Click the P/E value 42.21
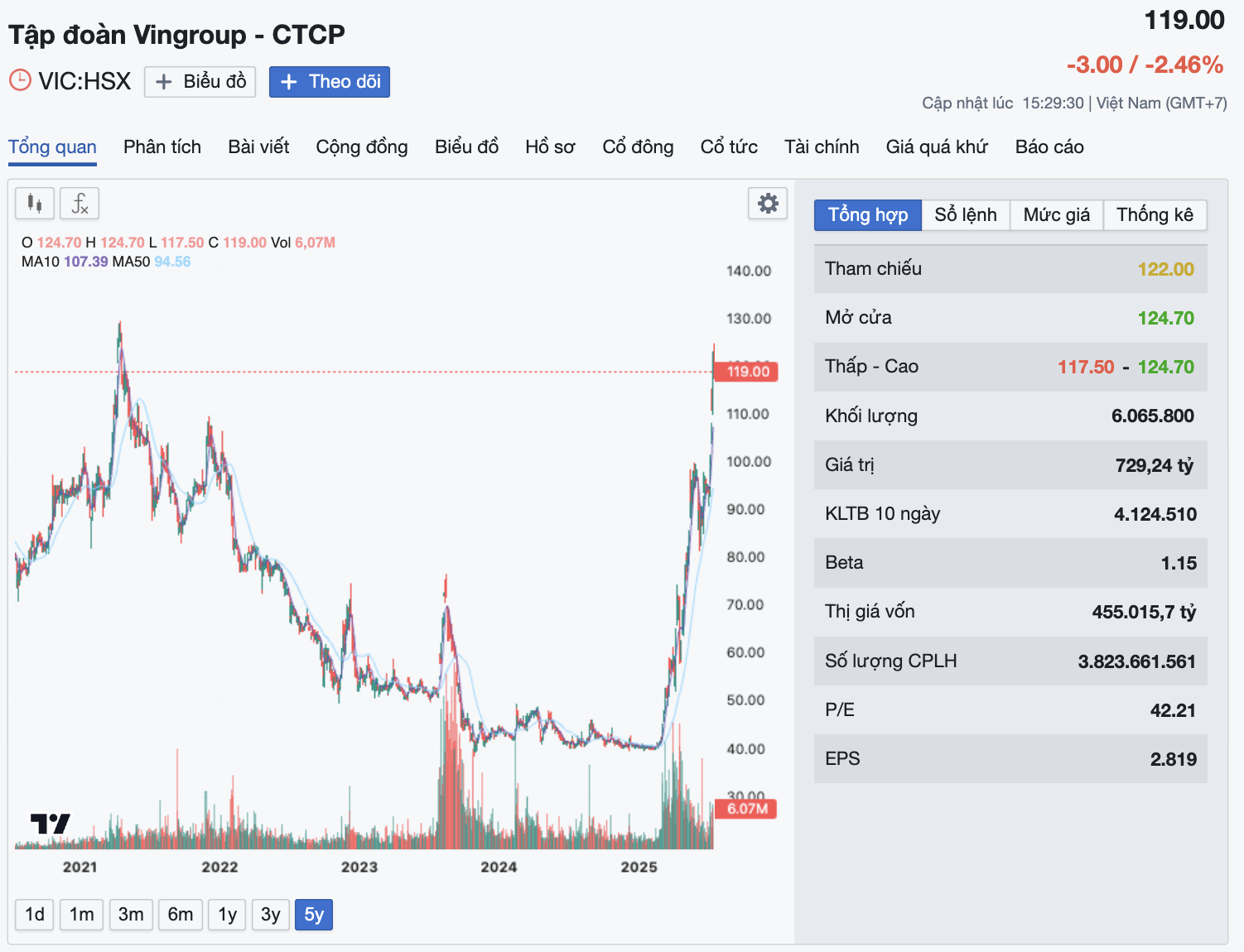Viewport: 1244px width, 952px height. pos(1173,710)
